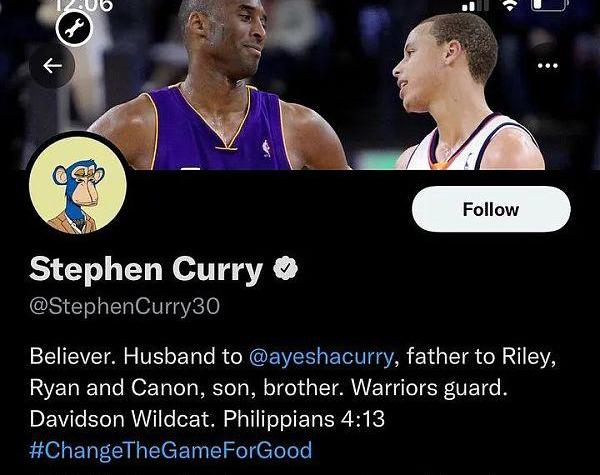
Task: Click the 'Philippians 4:13' bio text
Action: click(304, 419)
